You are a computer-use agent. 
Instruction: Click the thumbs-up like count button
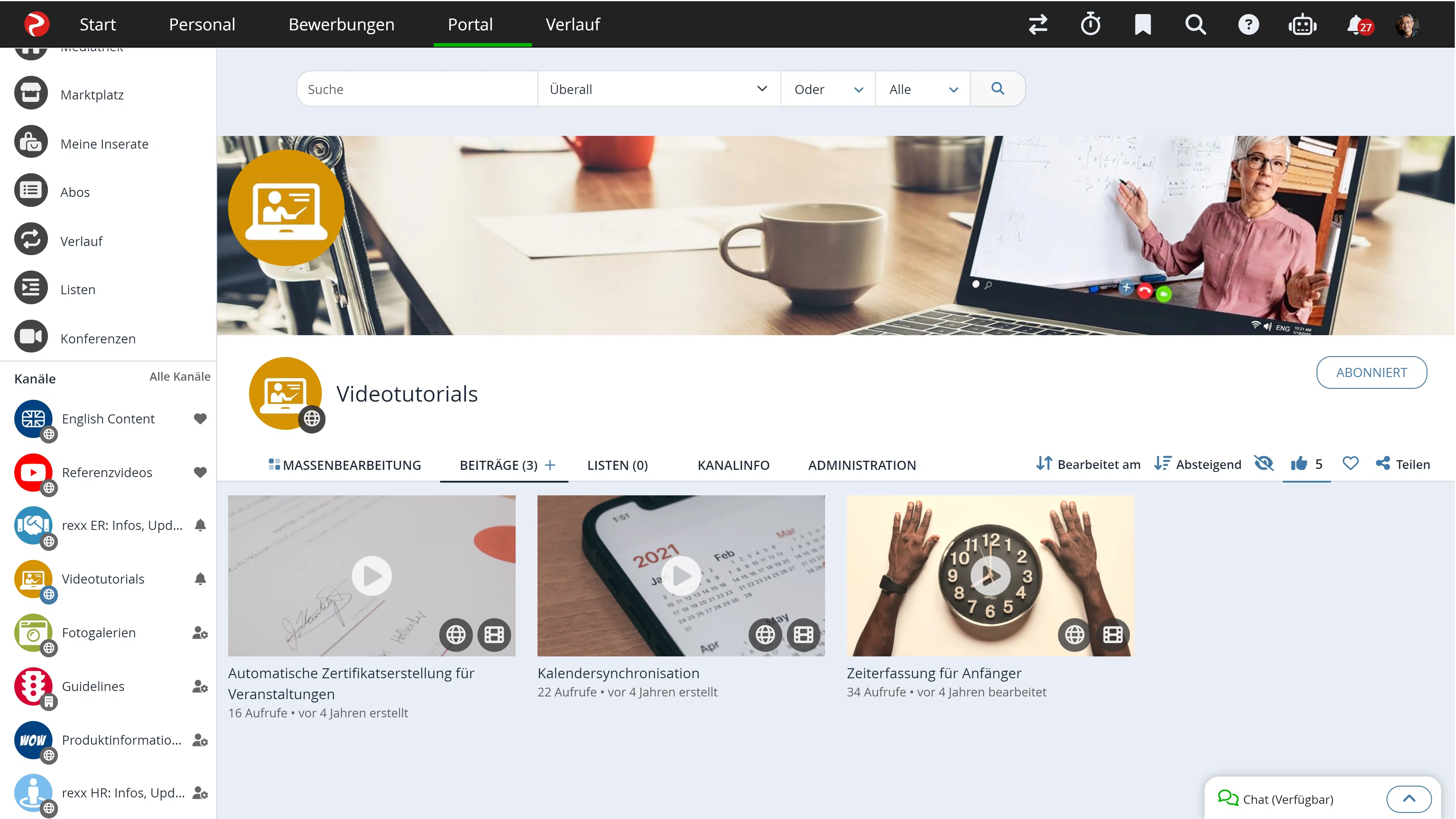click(x=1306, y=463)
